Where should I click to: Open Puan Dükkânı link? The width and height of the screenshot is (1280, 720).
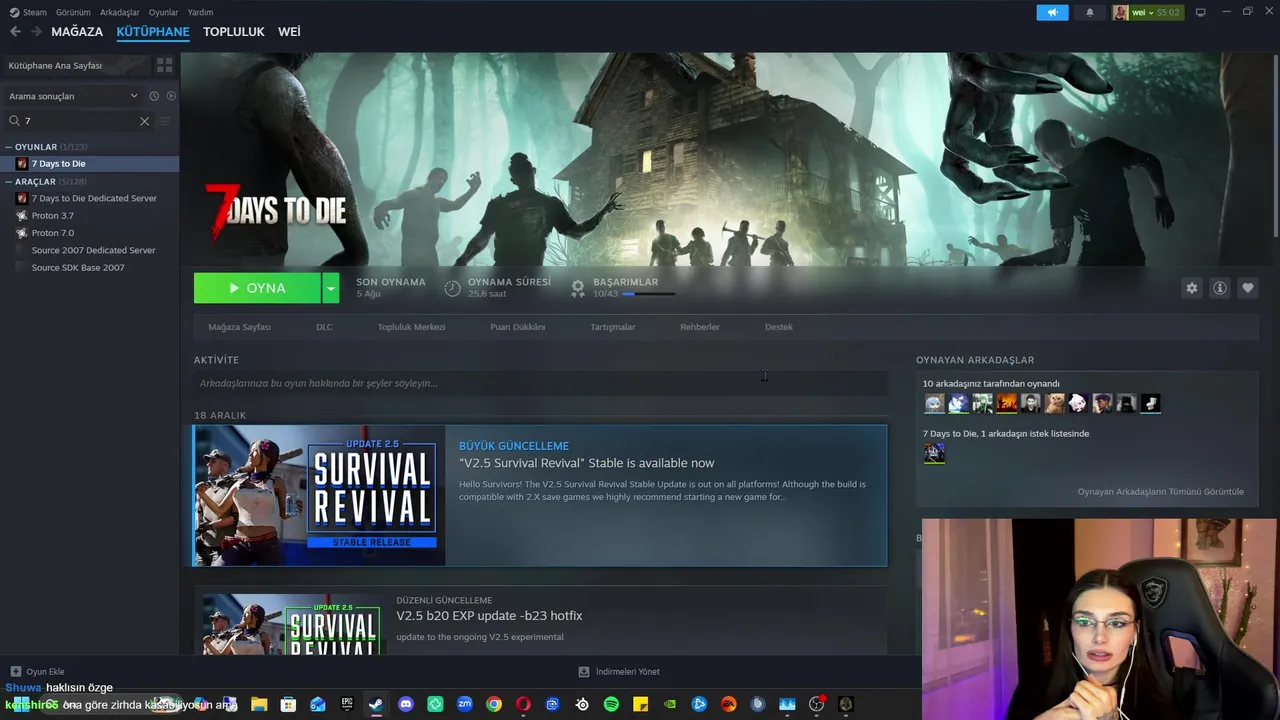(x=518, y=327)
